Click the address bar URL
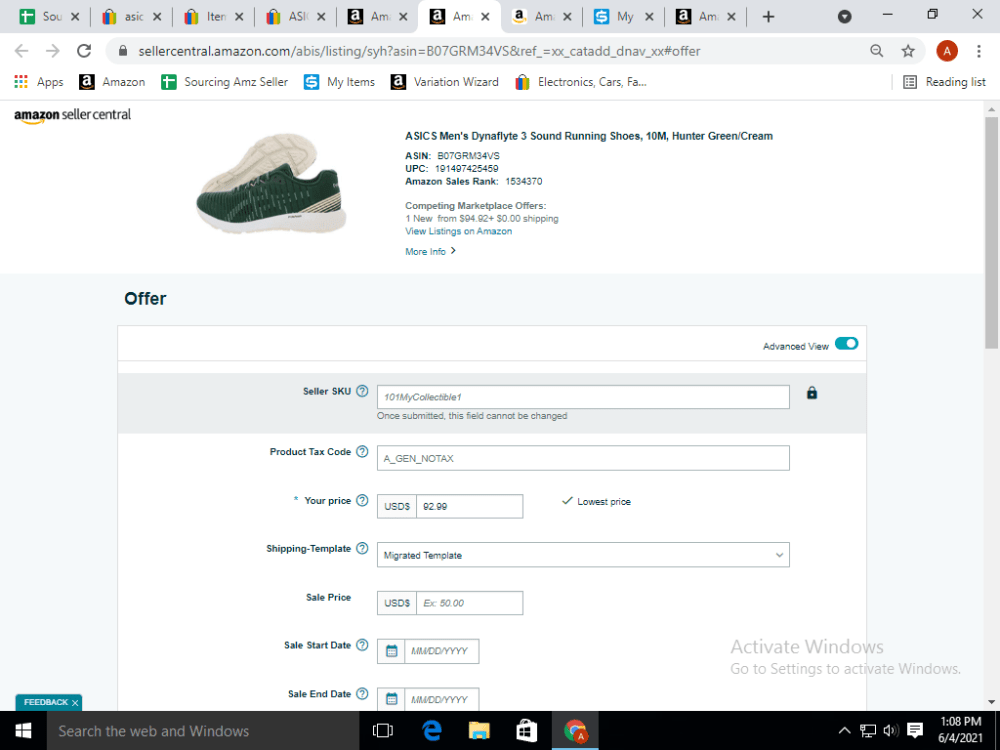The height and width of the screenshot is (750, 1000). (419, 51)
